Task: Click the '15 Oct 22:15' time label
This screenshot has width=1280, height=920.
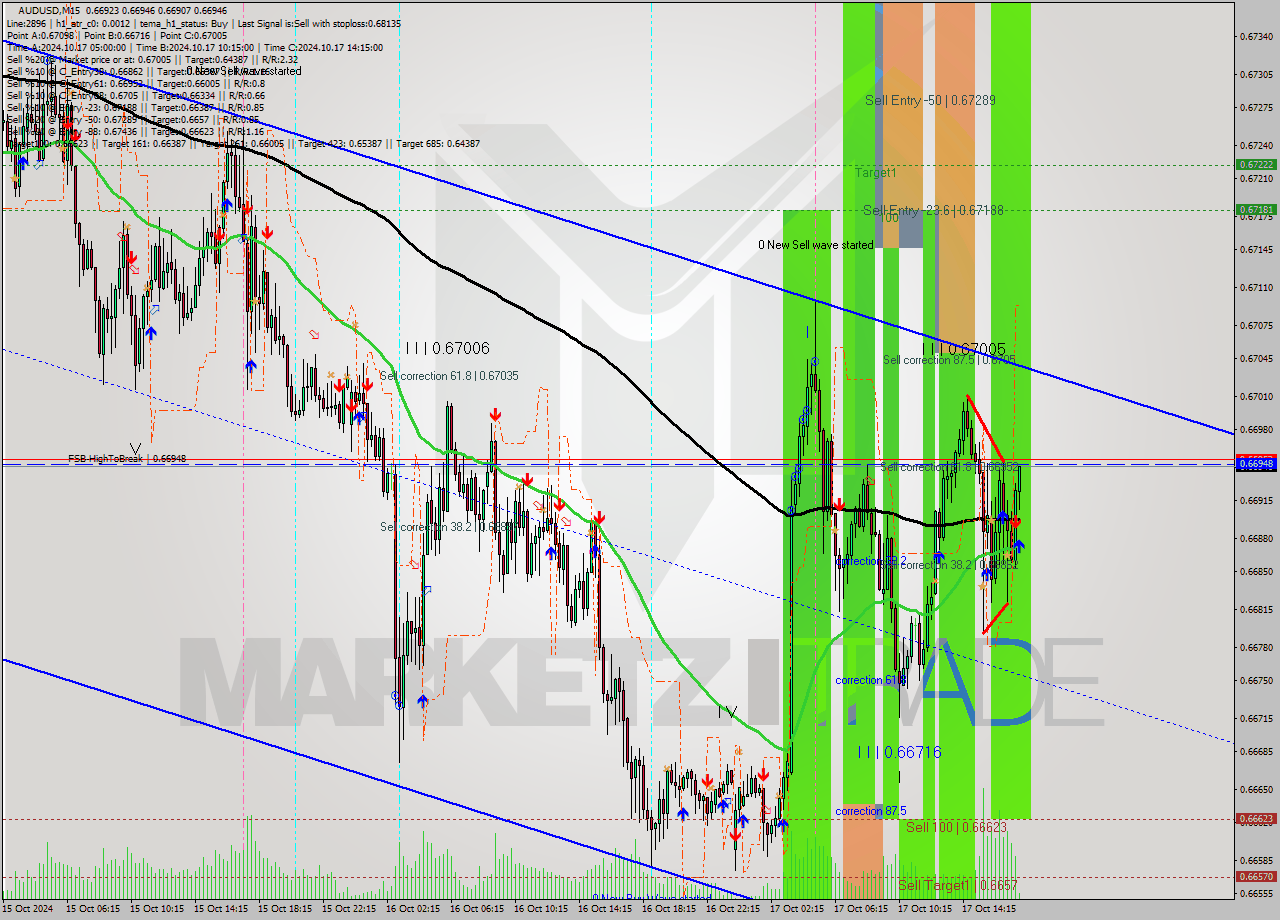Action: pyautogui.click(x=349, y=909)
